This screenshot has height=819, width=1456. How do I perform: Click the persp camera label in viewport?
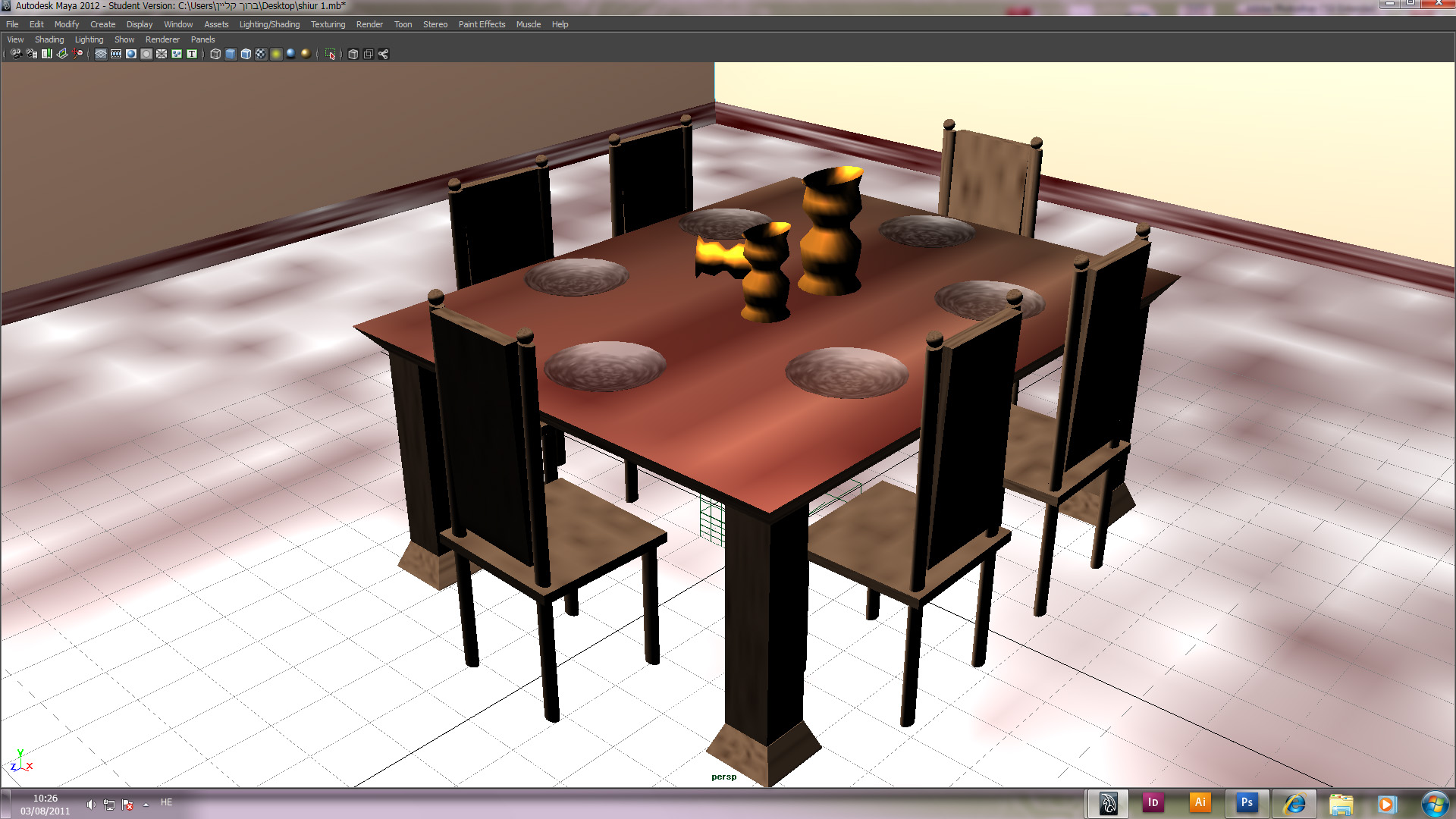[x=723, y=777]
